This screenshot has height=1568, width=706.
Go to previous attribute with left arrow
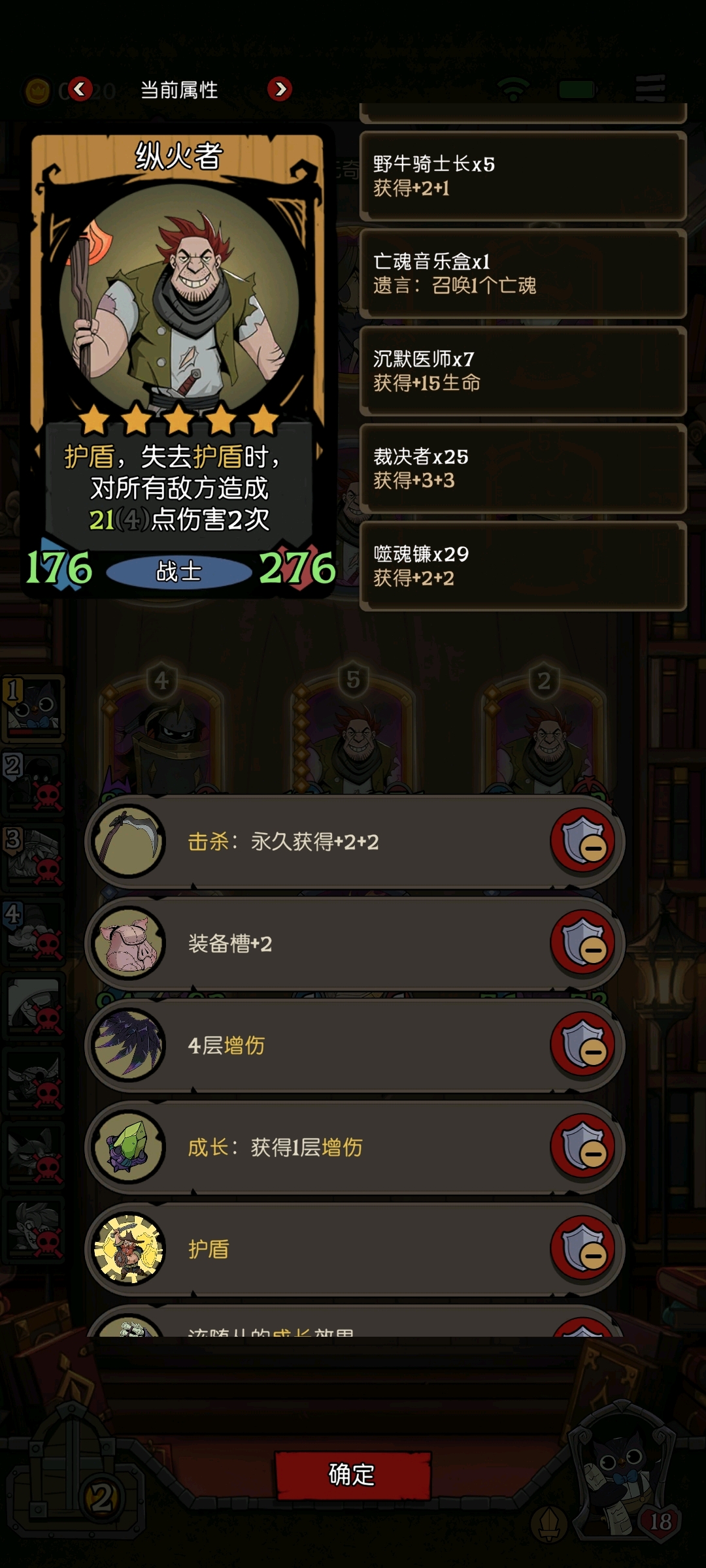(x=80, y=88)
